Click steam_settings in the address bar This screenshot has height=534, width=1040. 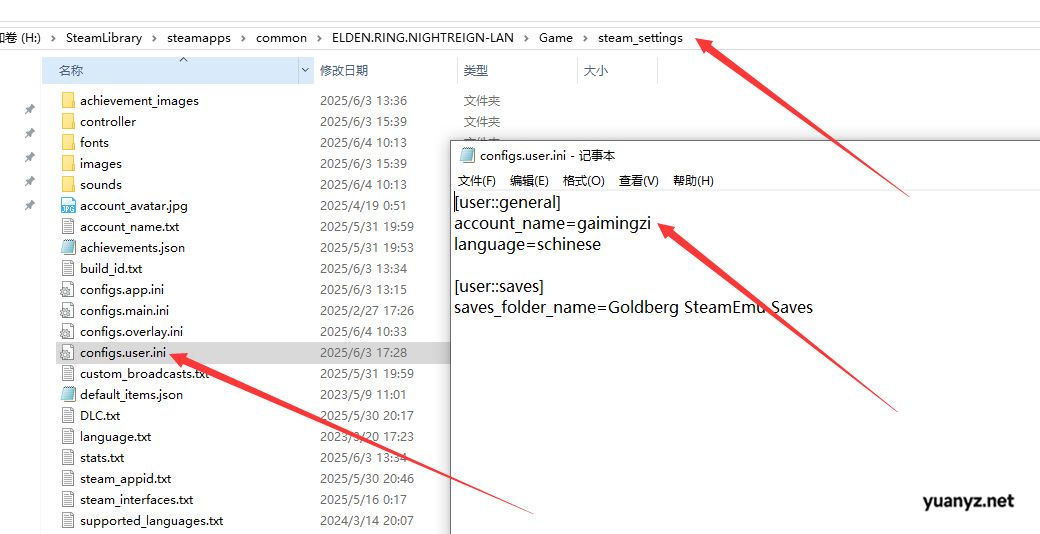[640, 38]
